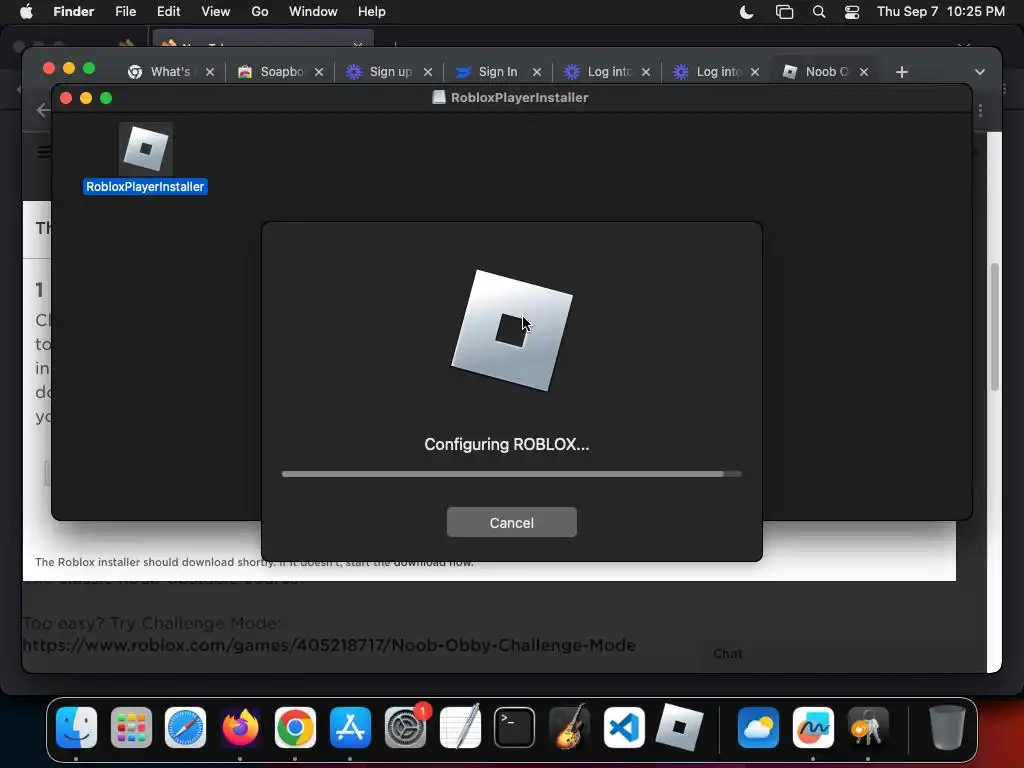Open Terminal from the dock
The height and width of the screenshot is (768, 1024).
tap(515, 727)
